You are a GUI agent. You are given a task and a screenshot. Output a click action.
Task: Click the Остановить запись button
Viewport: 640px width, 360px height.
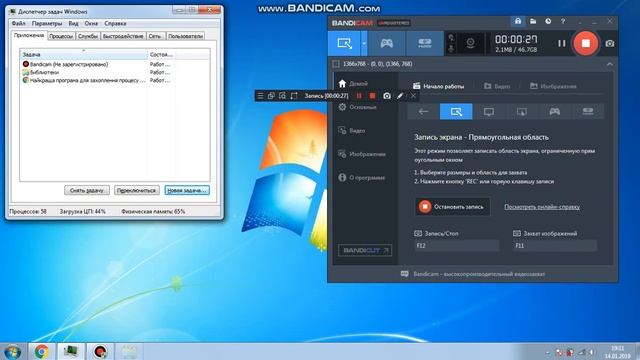(x=452, y=207)
